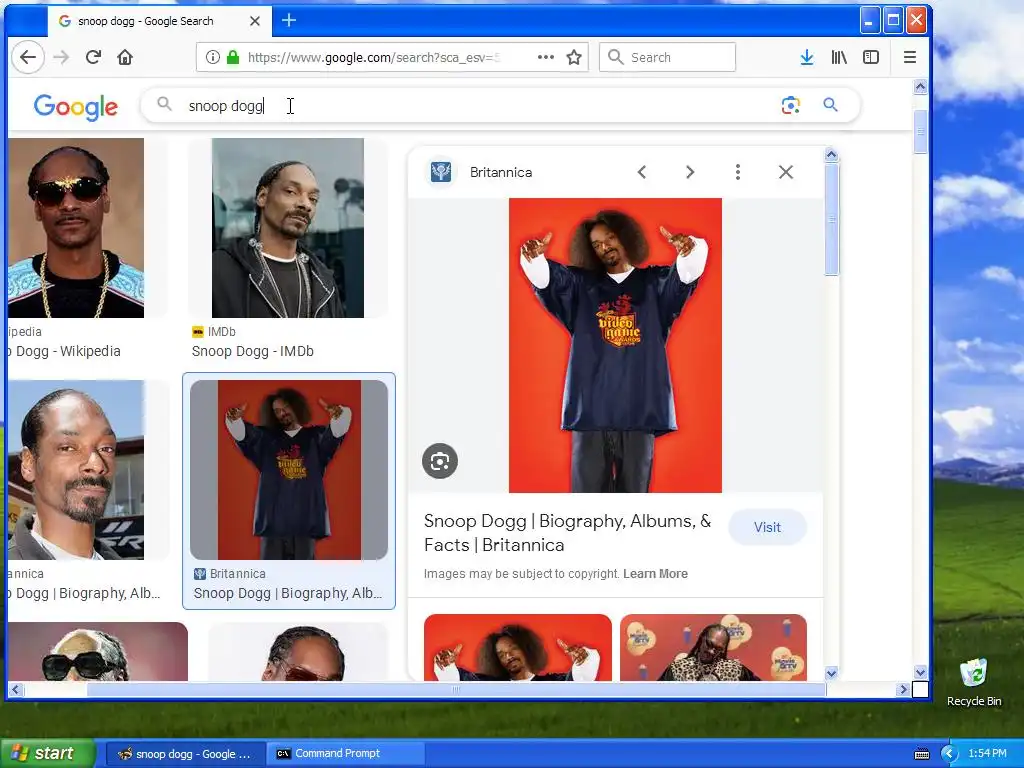Open the IMDb Snoop Dogg image result
The width and height of the screenshot is (1024, 768).
288,228
